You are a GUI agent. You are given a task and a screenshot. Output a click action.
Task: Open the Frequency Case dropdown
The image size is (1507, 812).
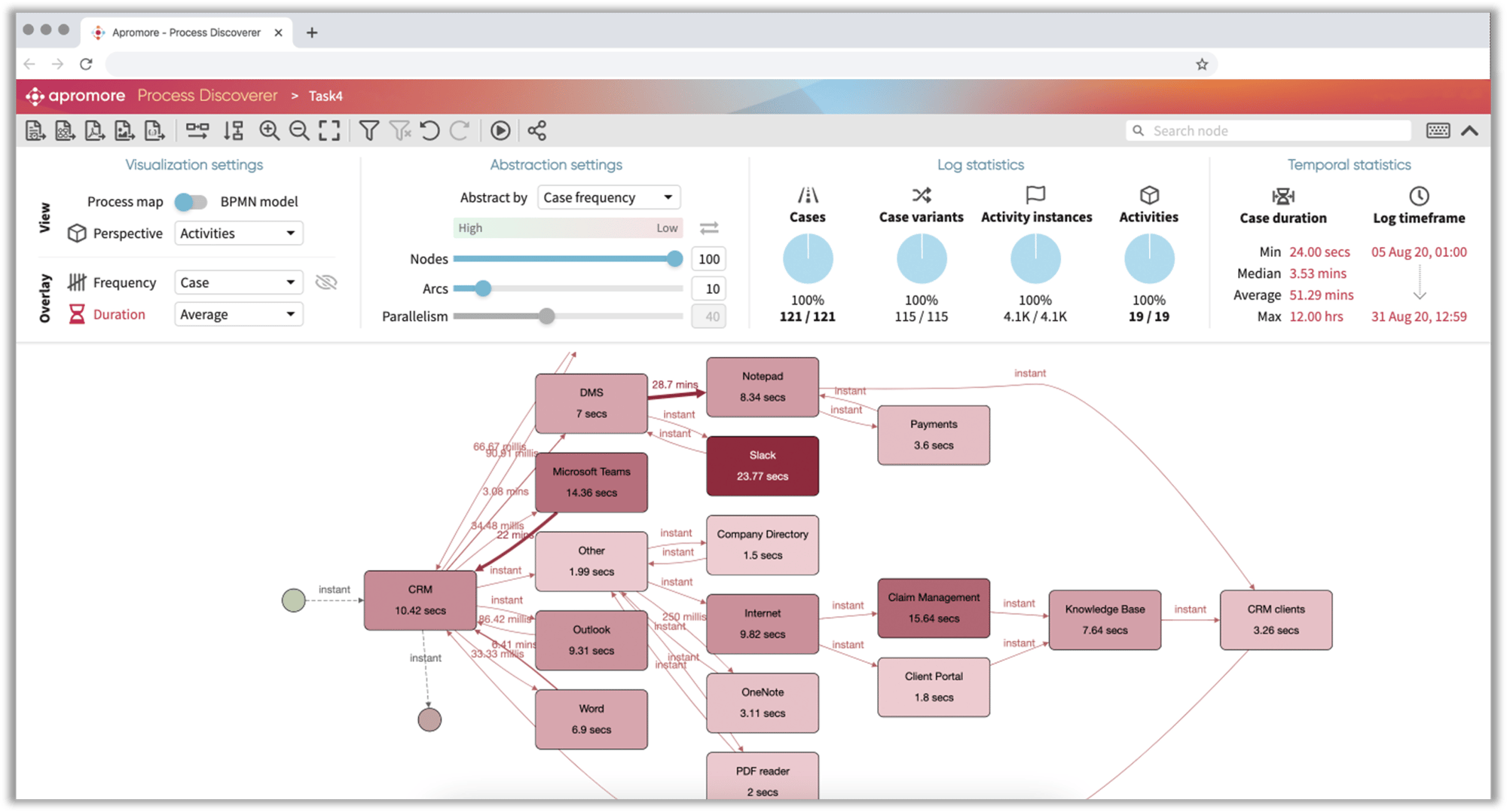pyautogui.click(x=238, y=282)
